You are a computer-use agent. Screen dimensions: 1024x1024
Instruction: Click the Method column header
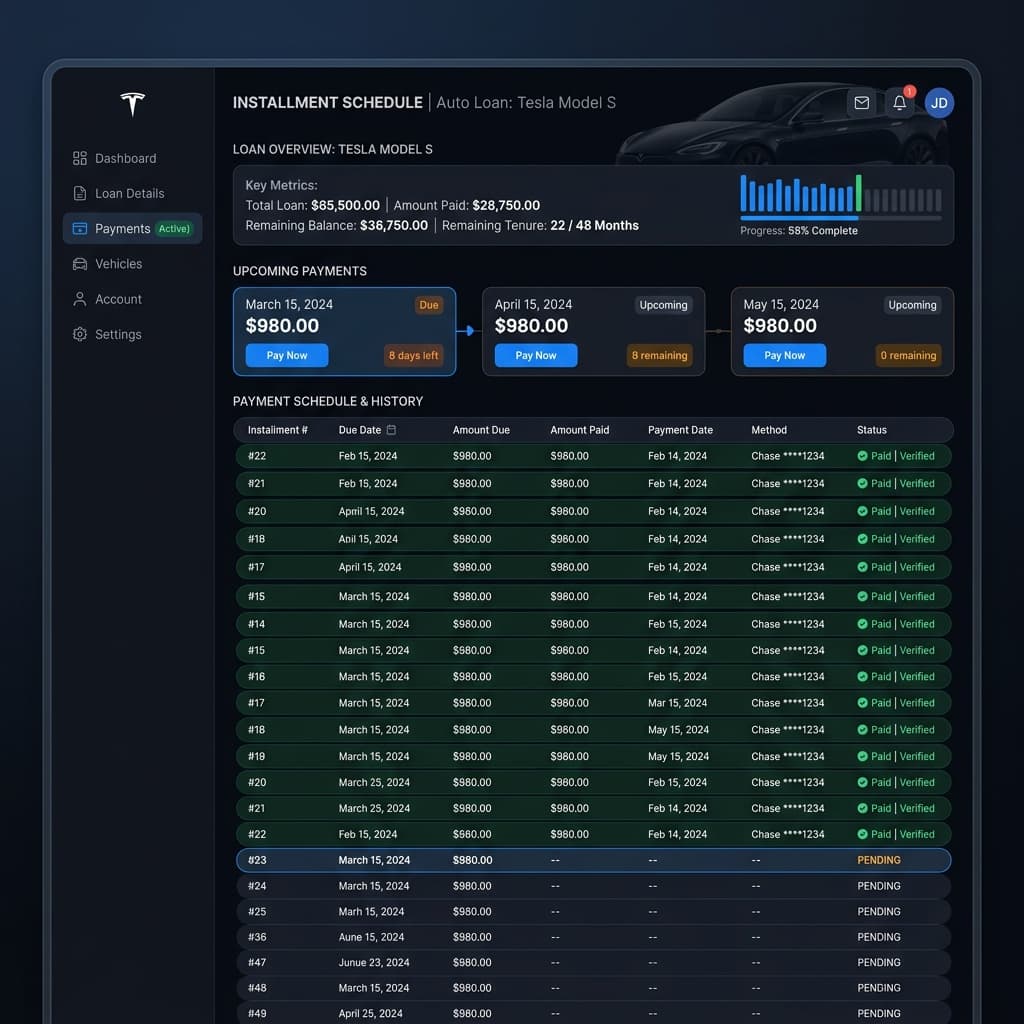point(769,430)
